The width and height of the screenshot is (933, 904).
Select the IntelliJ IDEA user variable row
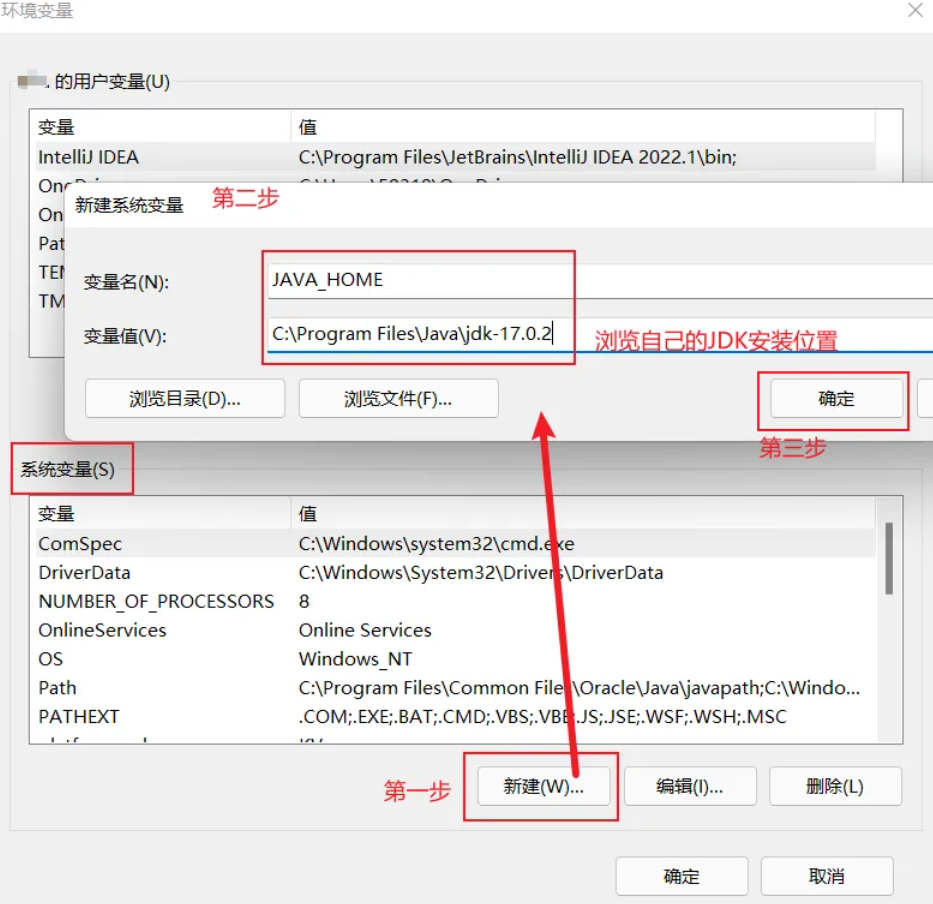[450, 157]
